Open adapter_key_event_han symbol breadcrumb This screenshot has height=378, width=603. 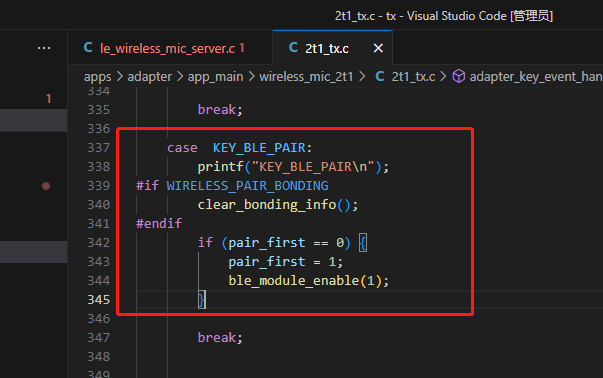pos(536,77)
